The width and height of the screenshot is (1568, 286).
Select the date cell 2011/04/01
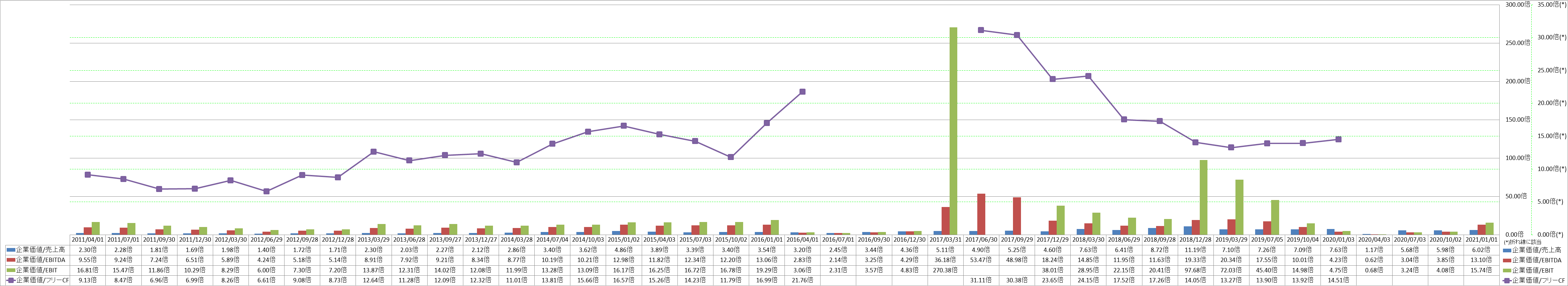click(88, 240)
